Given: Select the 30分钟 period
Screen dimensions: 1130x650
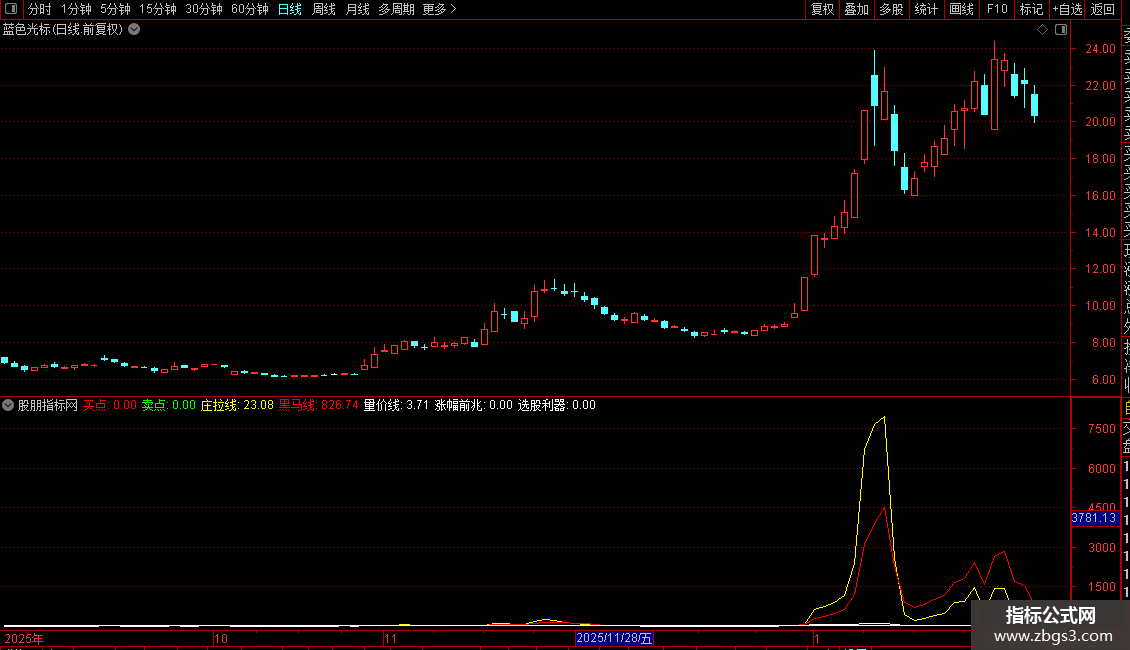Looking at the screenshot, I should [x=204, y=9].
